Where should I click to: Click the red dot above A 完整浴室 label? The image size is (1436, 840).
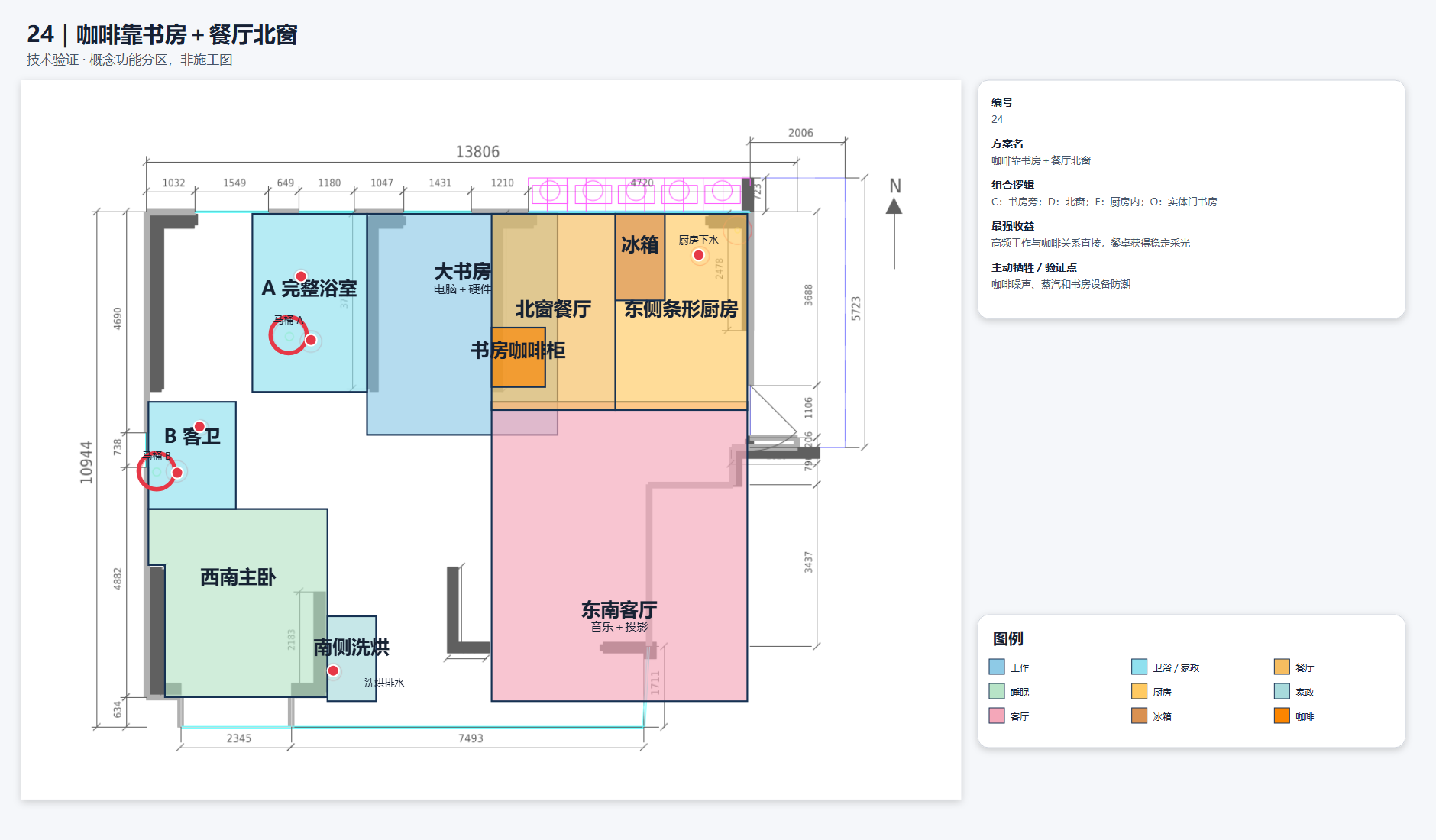tap(301, 276)
